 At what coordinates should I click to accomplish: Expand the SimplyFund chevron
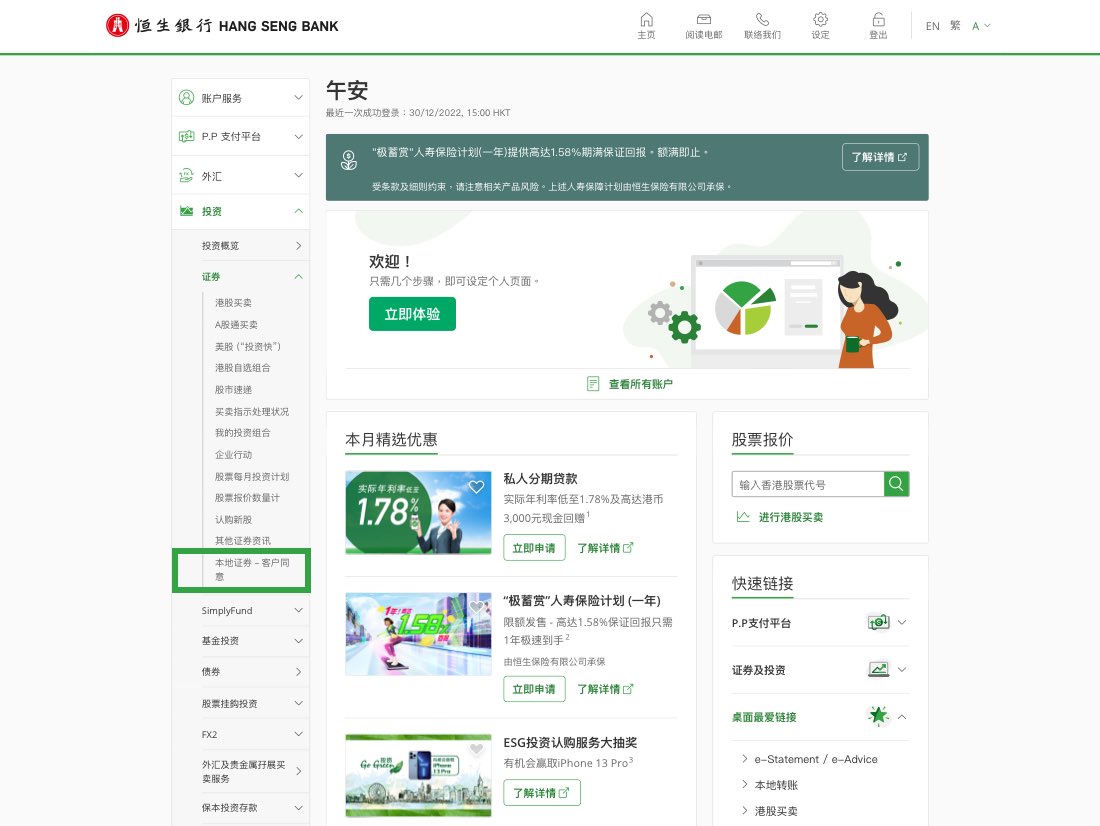coord(298,611)
